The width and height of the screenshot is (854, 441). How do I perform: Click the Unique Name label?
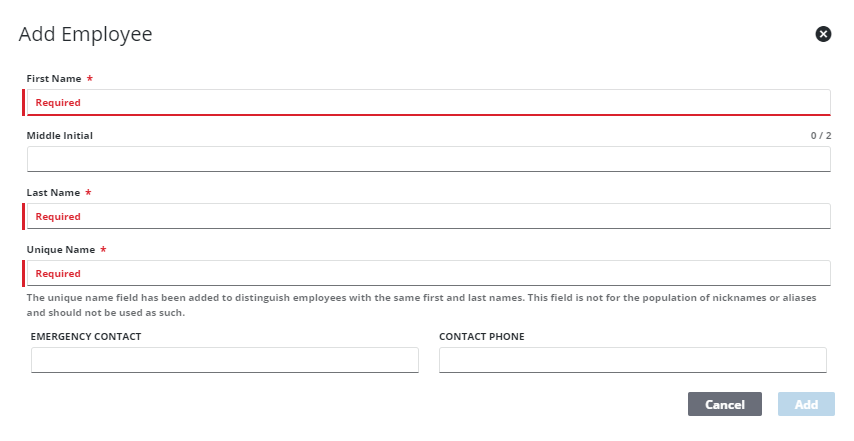click(60, 249)
